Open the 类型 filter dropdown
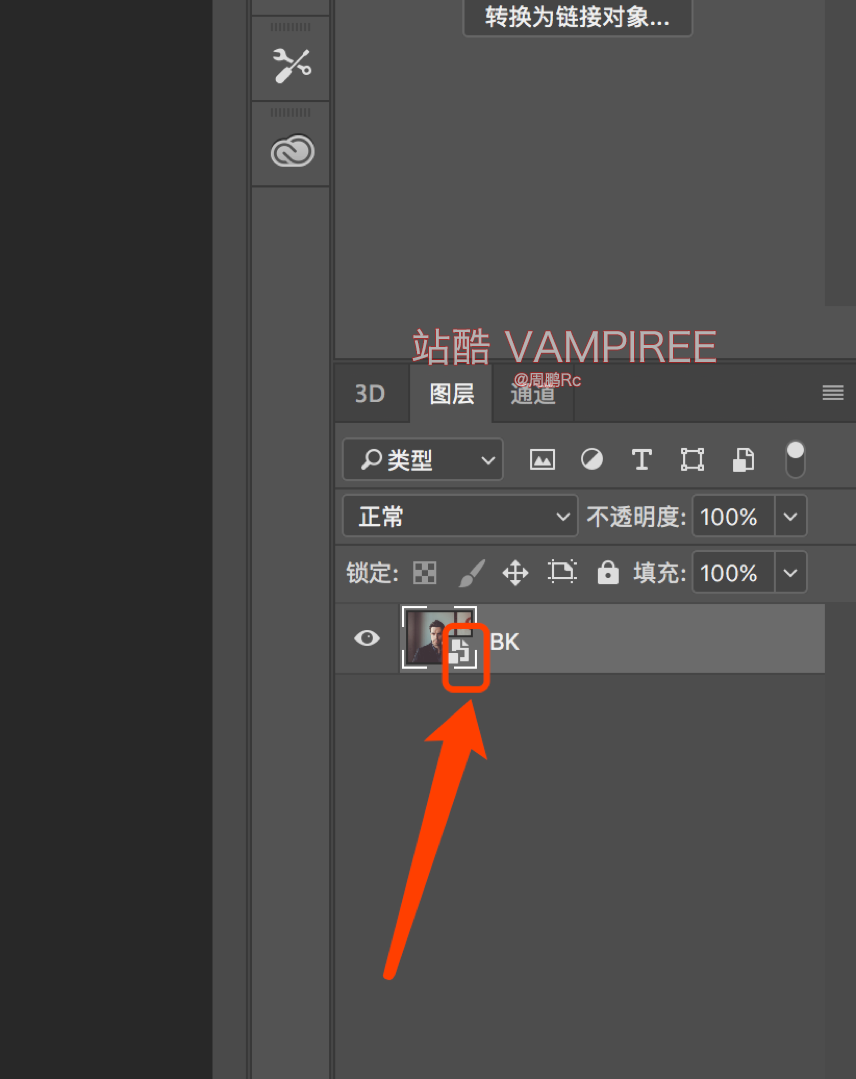This screenshot has height=1079, width=856. tap(422, 459)
